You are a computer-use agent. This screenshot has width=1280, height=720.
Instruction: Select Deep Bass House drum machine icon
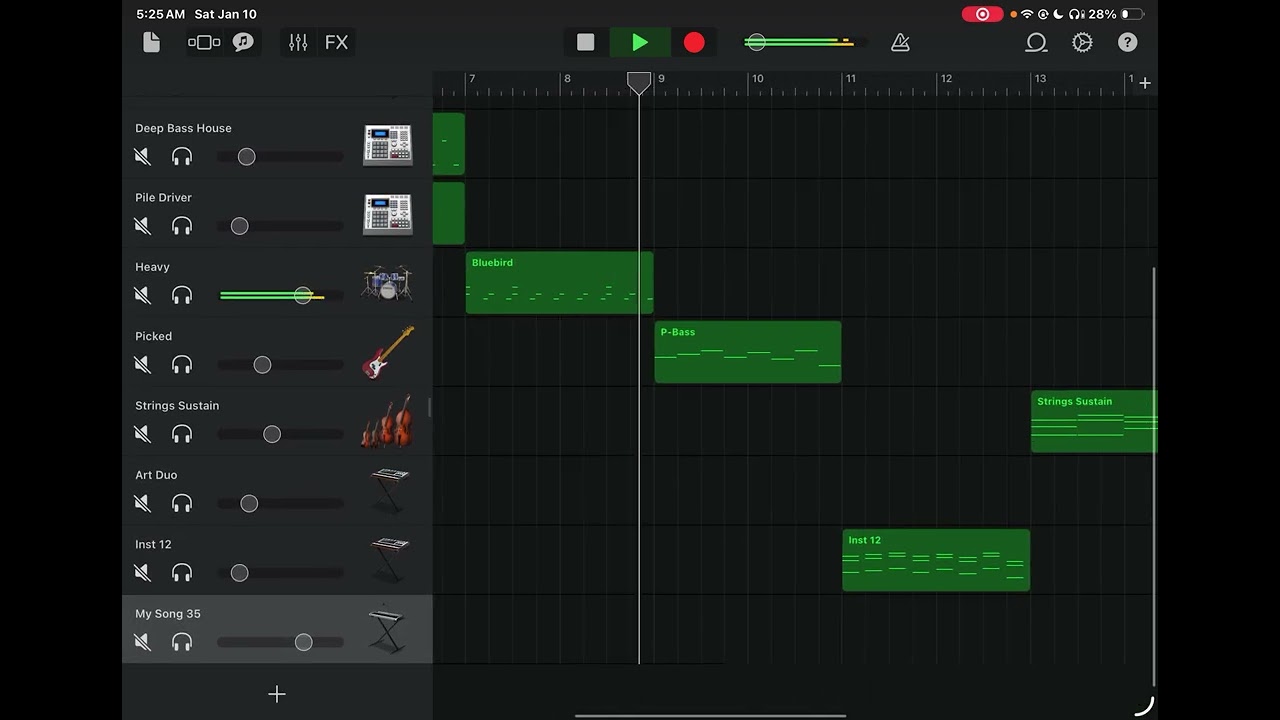[388, 145]
